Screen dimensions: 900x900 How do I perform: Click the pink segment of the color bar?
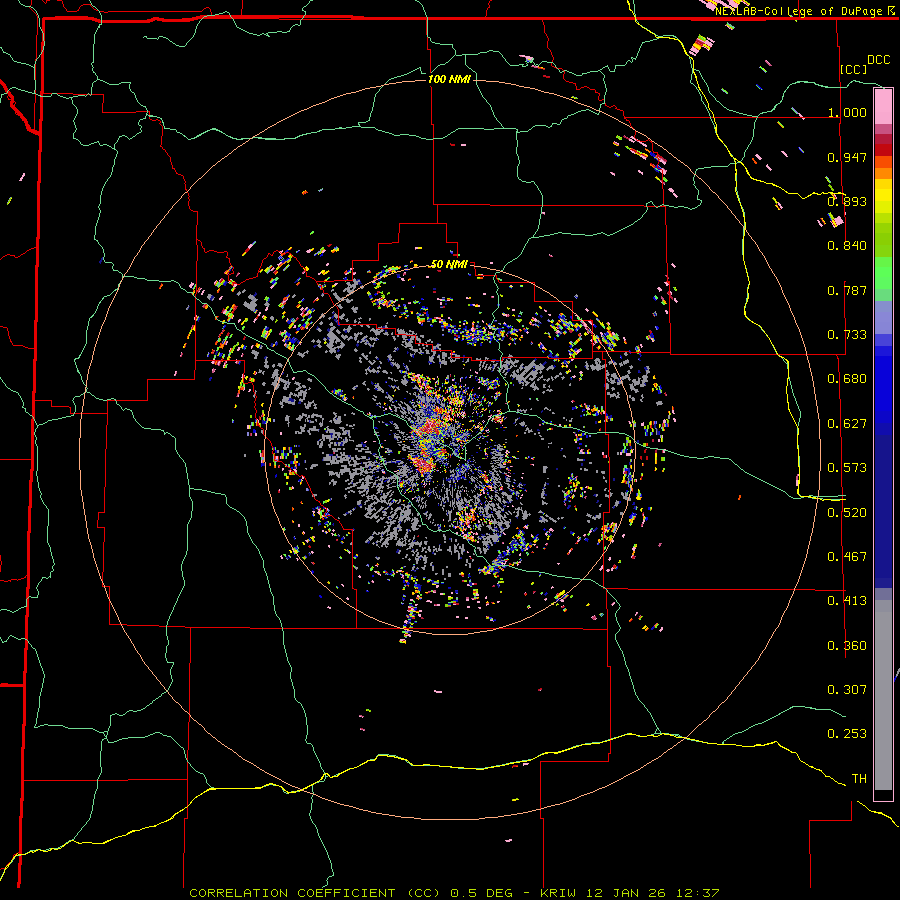coord(883,107)
